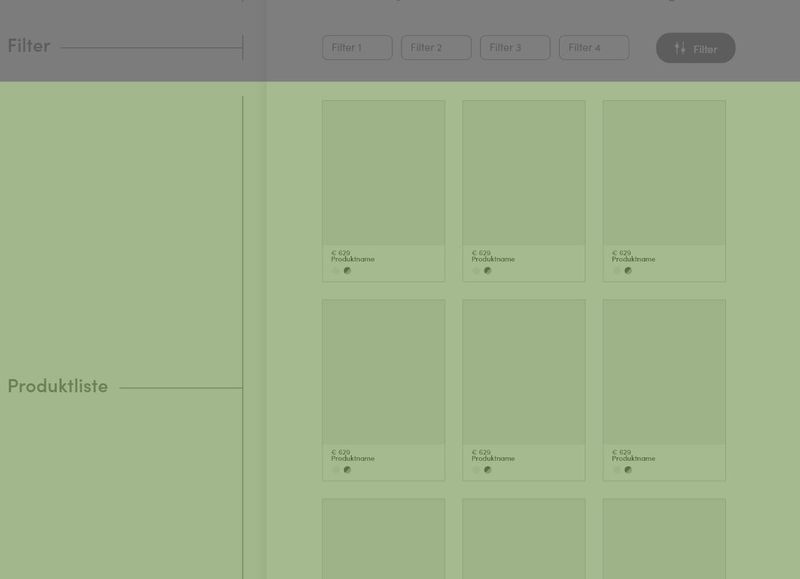Open the middle product card in the second row

pyautogui.click(x=524, y=390)
